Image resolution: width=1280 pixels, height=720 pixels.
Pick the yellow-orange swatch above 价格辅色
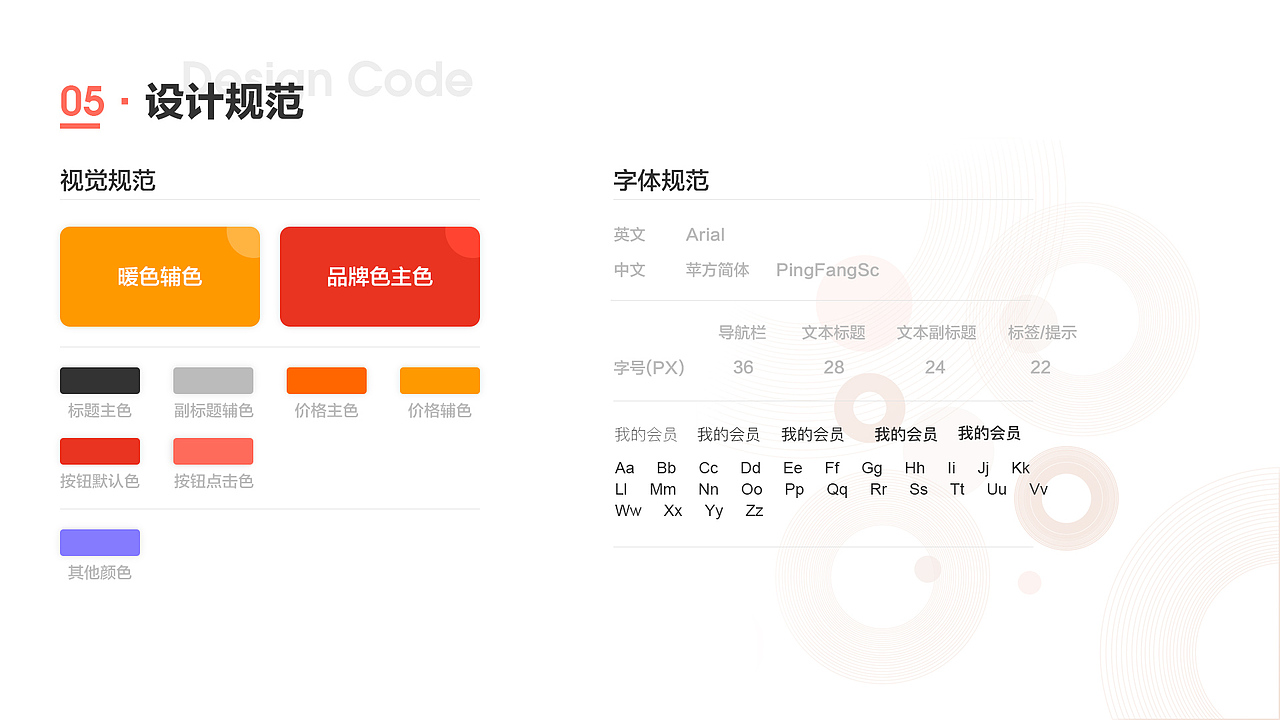440,381
